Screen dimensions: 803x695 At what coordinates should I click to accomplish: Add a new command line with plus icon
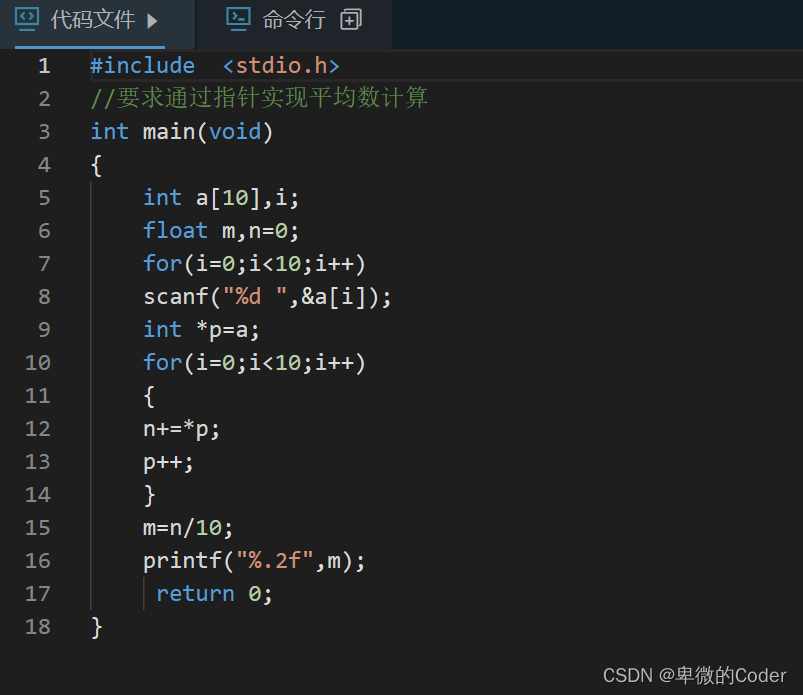pyautogui.click(x=351, y=20)
